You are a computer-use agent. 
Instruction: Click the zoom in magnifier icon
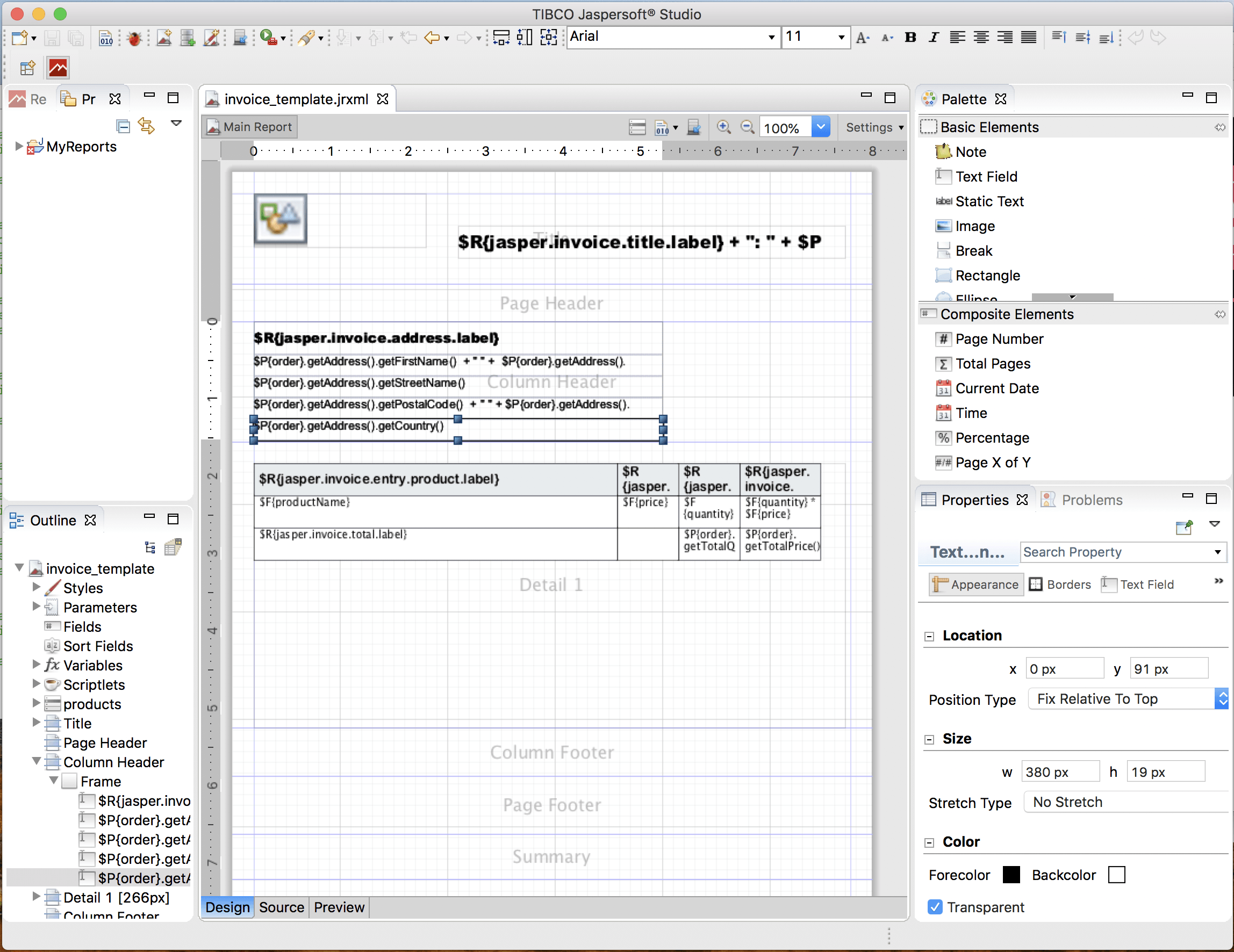[x=723, y=127]
